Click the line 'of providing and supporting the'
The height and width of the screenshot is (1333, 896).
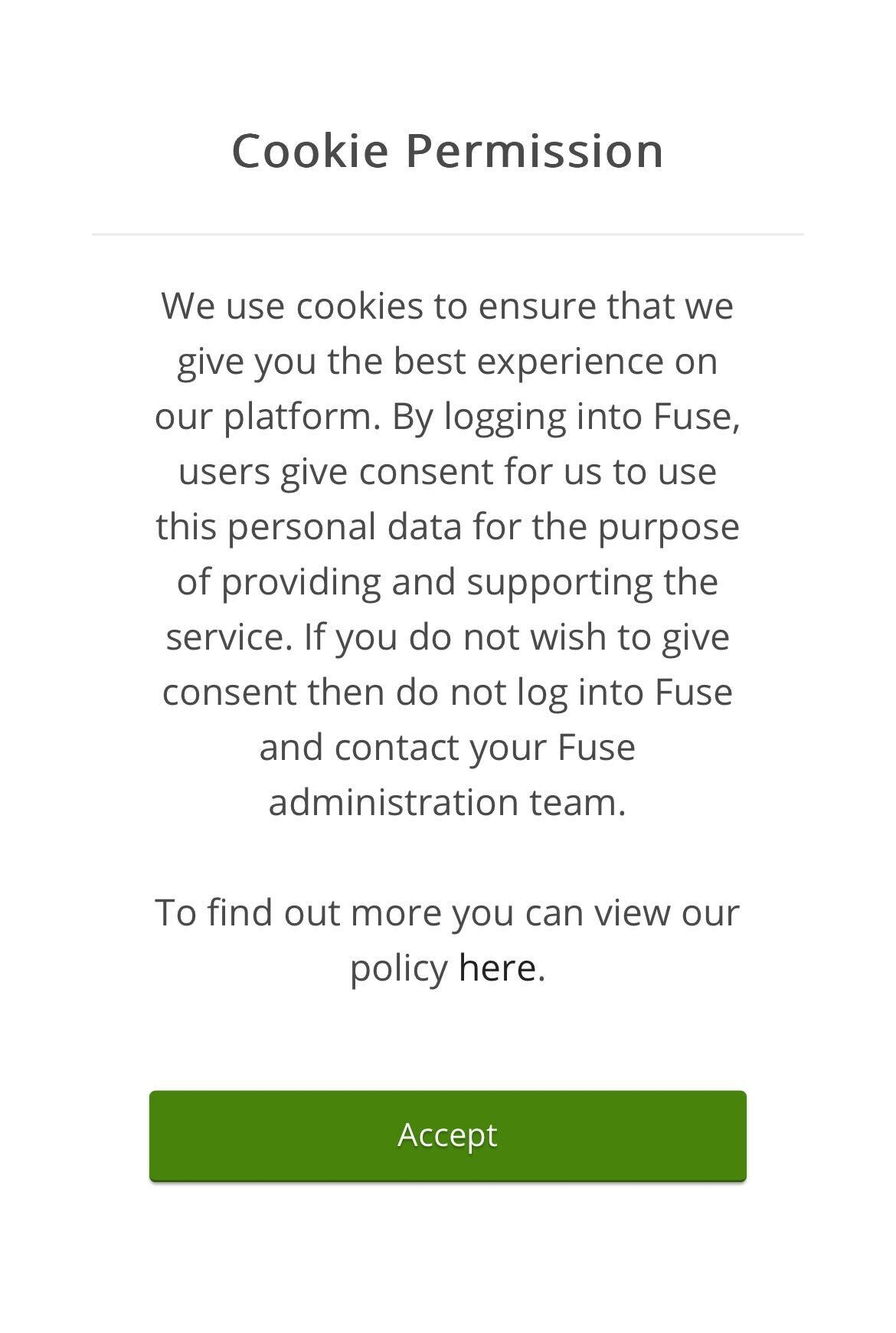coord(447,582)
